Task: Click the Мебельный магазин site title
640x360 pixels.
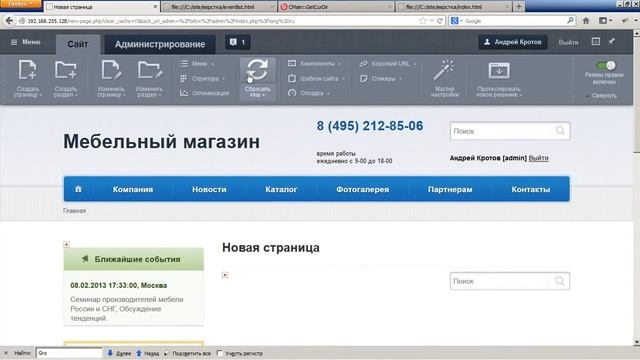Action: (161, 142)
